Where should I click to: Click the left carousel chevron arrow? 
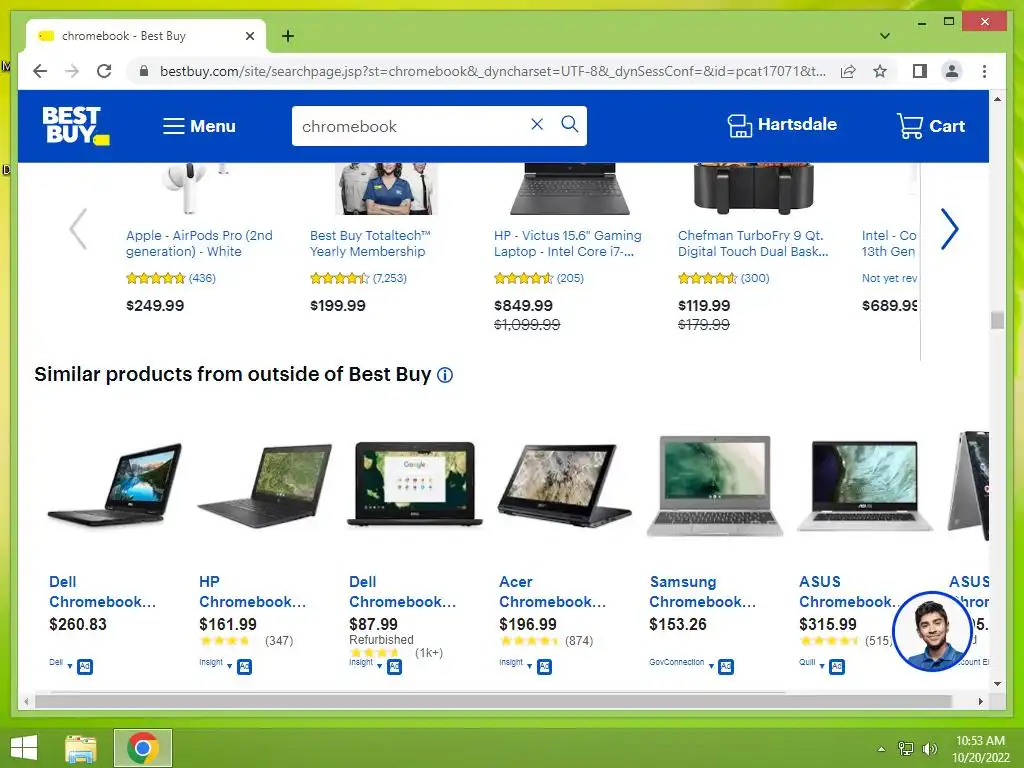coord(78,229)
